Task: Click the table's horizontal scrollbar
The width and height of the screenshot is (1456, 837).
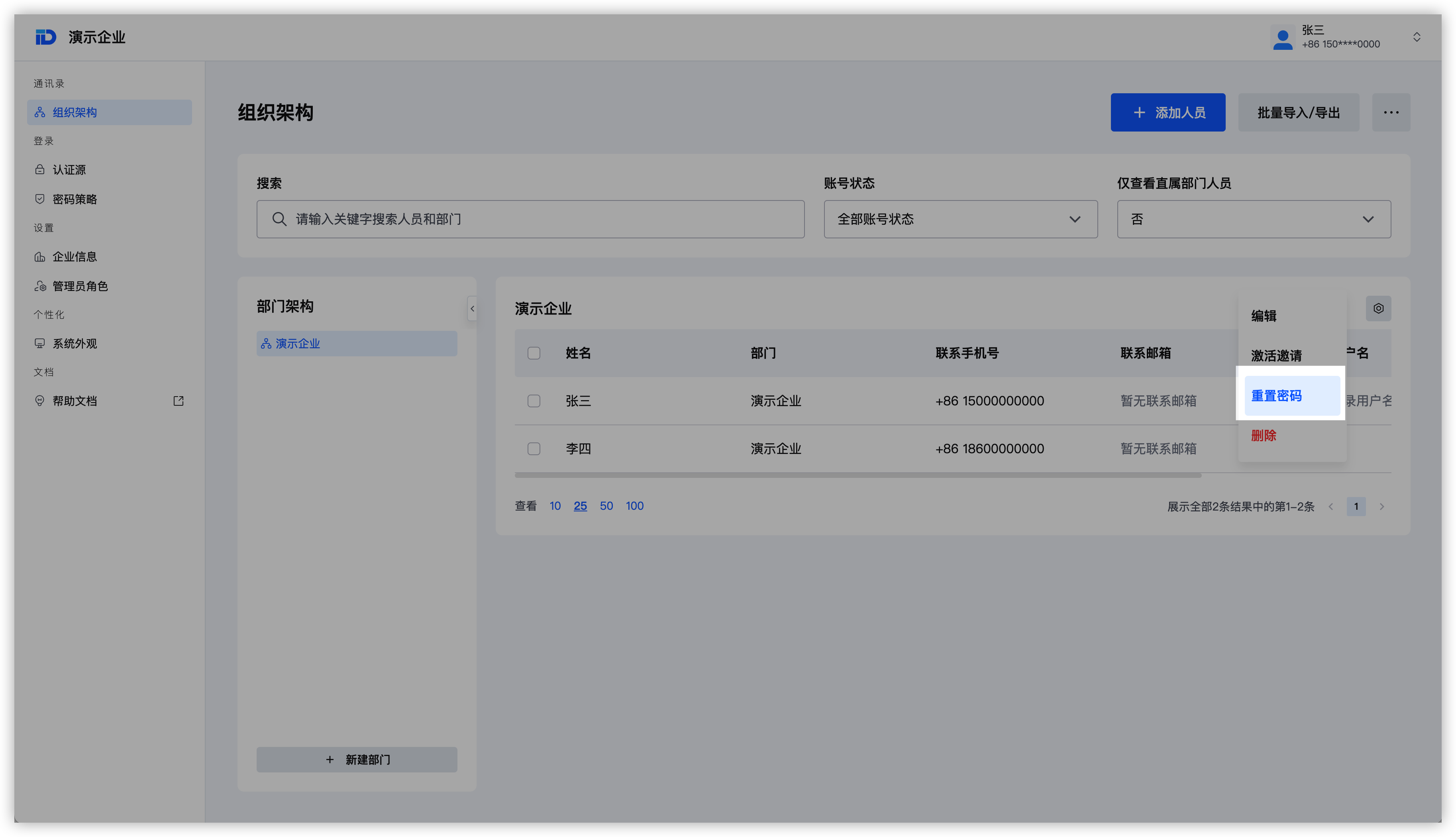Action: tap(858, 475)
